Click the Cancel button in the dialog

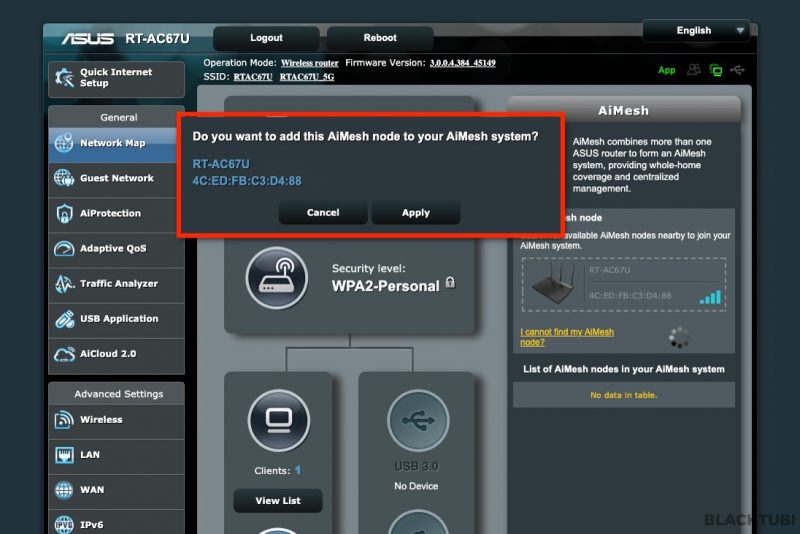(x=323, y=213)
